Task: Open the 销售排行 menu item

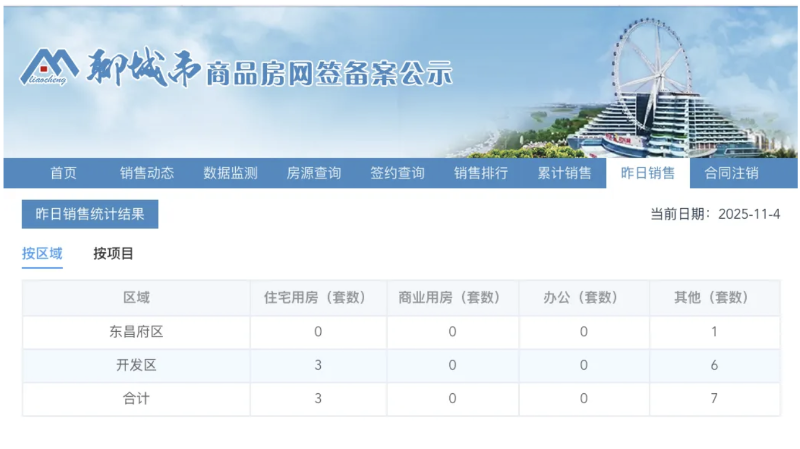Action: click(481, 173)
